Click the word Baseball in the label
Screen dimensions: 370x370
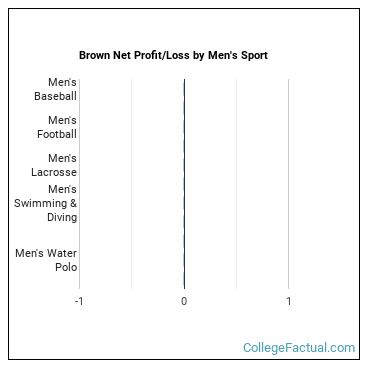pos(55,96)
